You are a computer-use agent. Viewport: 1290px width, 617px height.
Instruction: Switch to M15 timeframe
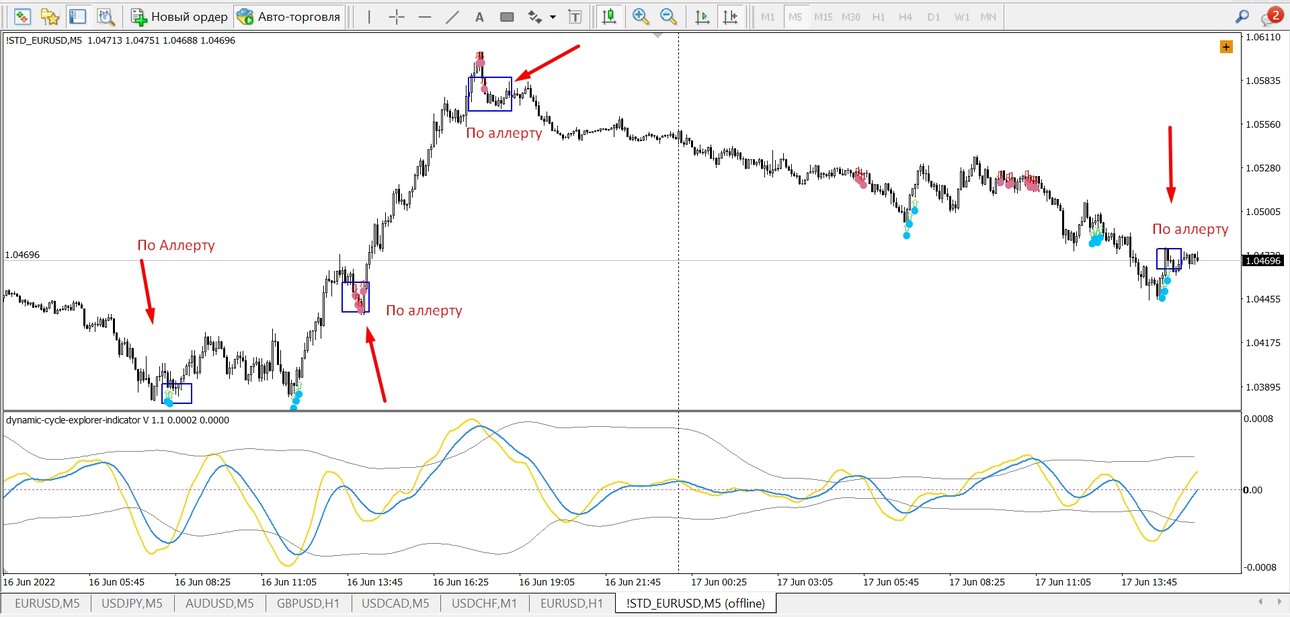coord(823,17)
